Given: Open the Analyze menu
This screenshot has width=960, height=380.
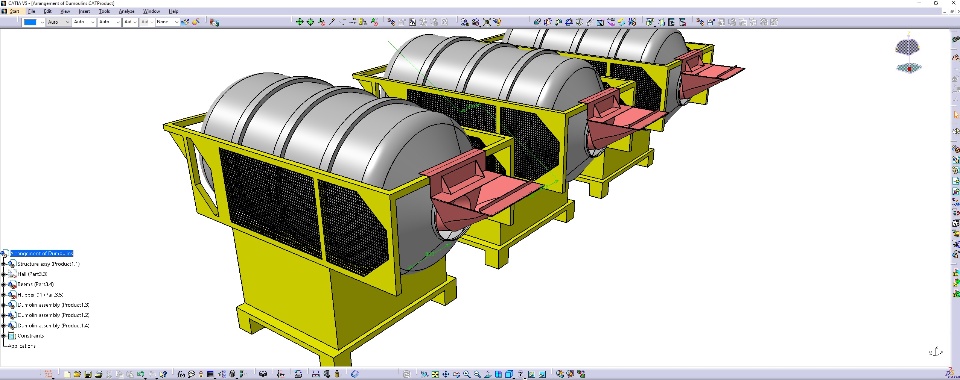Looking at the screenshot, I should [x=126, y=11].
